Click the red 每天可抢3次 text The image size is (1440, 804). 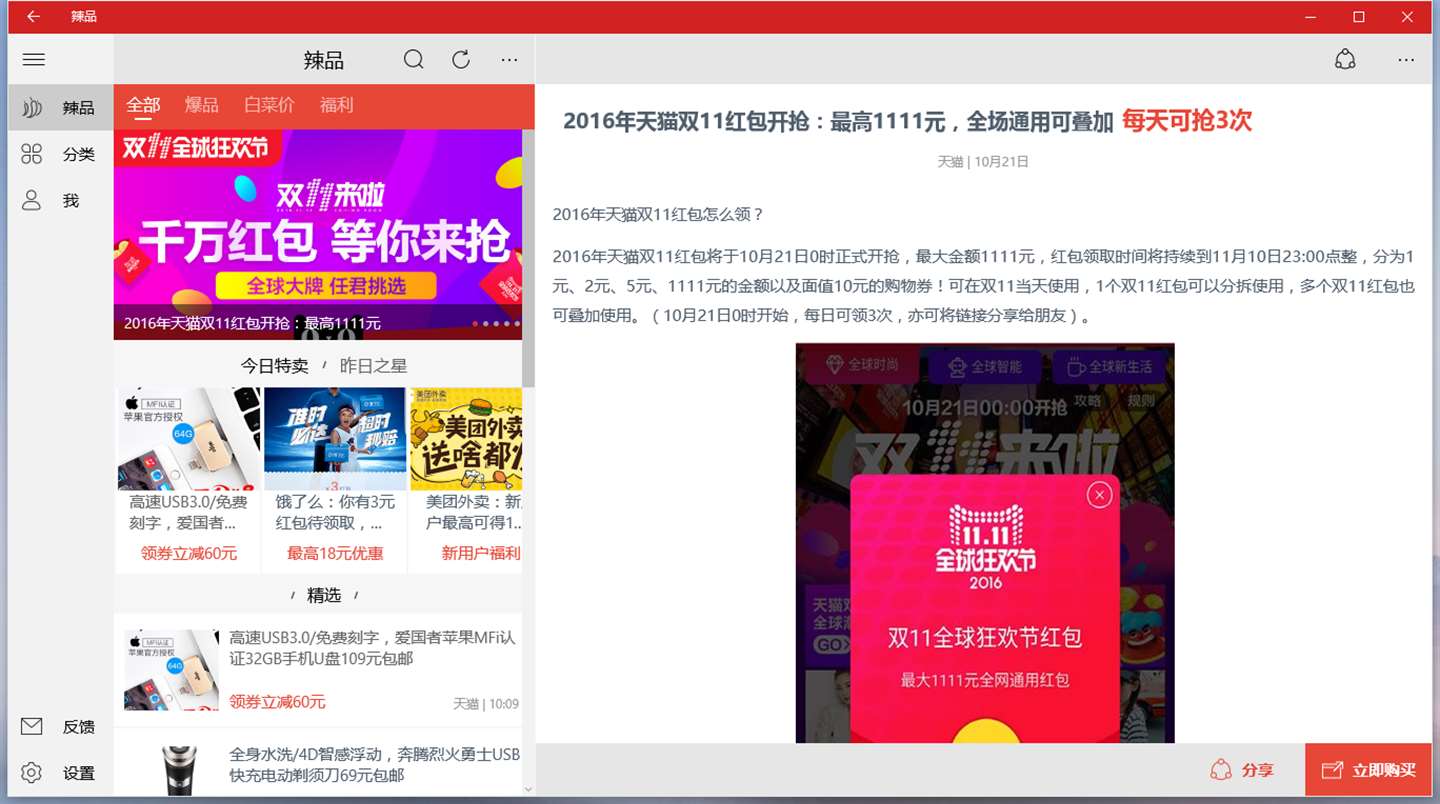1186,121
